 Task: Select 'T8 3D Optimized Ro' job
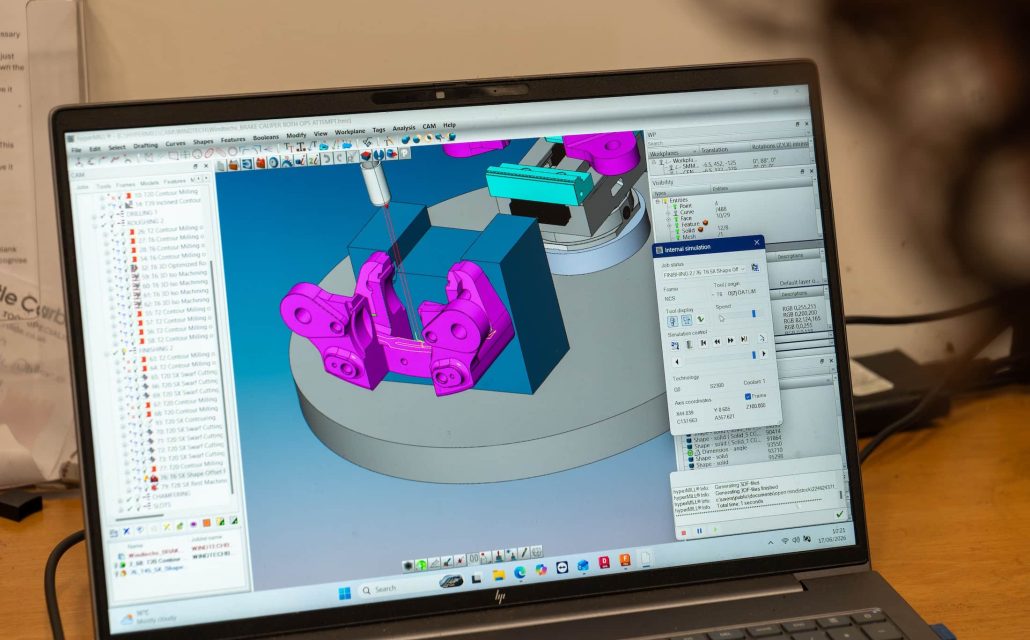click(x=174, y=265)
